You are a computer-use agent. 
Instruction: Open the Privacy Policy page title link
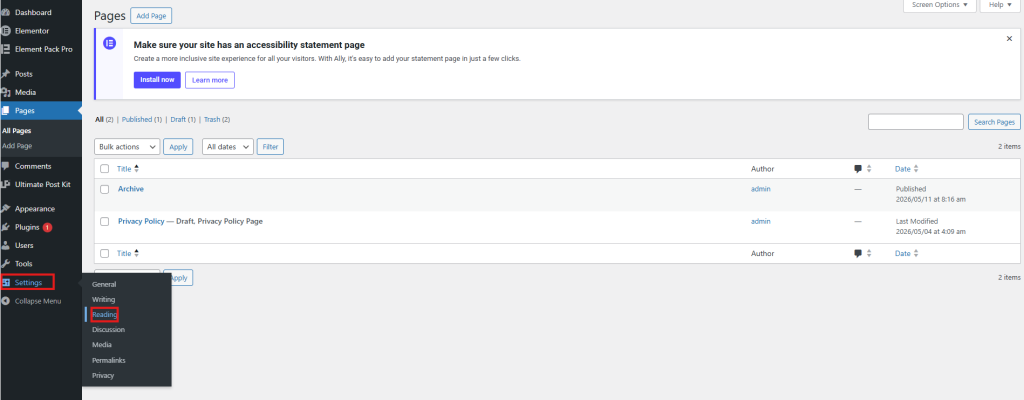point(141,222)
